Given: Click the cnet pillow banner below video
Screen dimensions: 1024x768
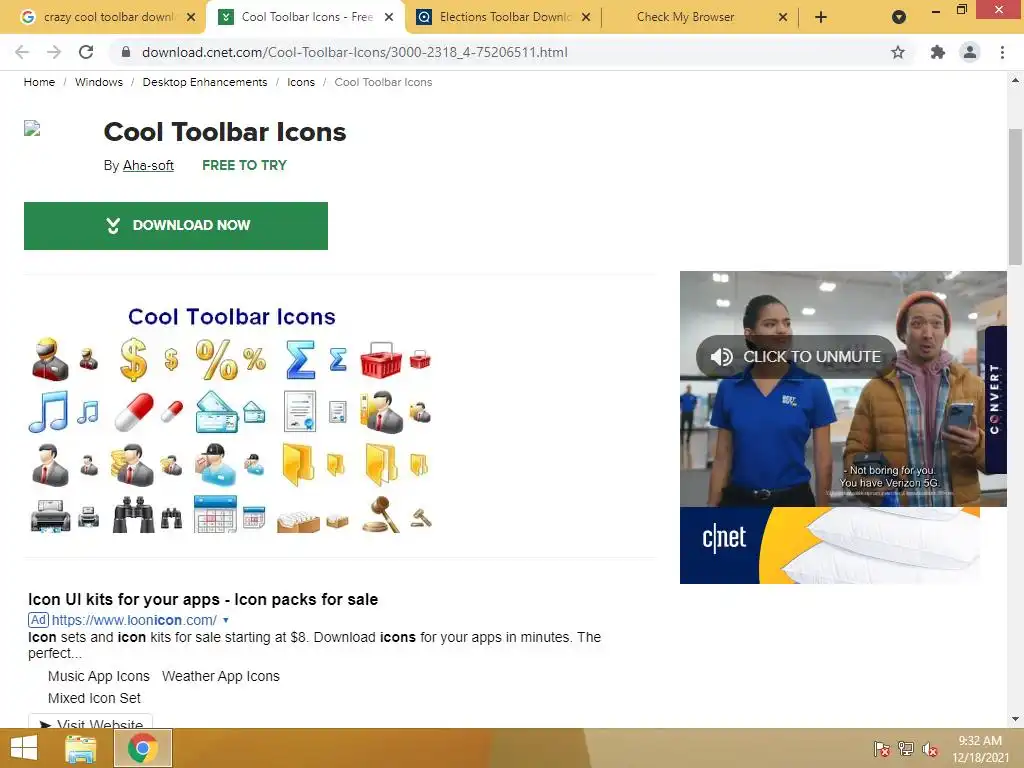Looking at the screenshot, I should pyautogui.click(x=830, y=545).
